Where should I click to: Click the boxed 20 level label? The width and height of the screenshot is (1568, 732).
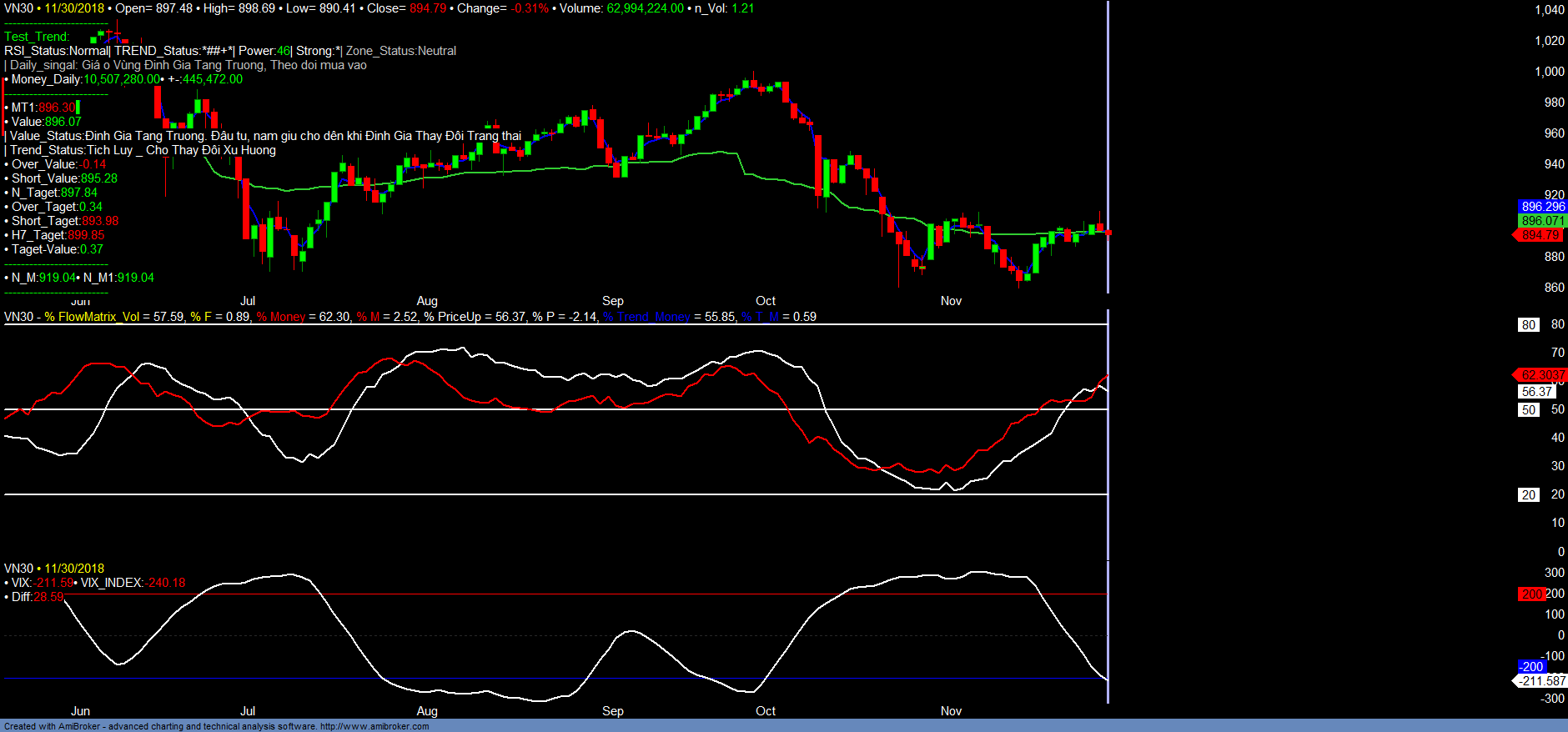point(1528,495)
